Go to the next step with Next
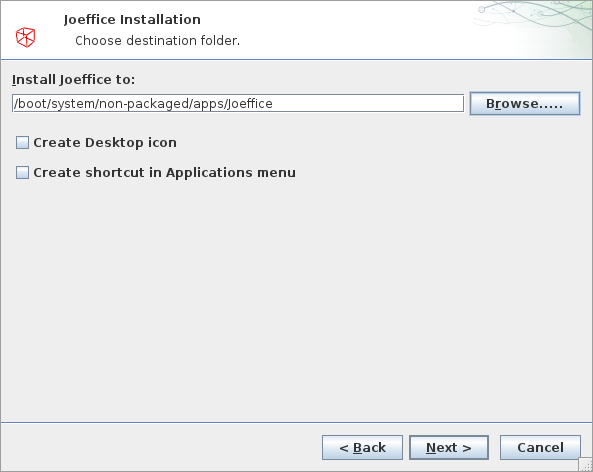 click(449, 447)
